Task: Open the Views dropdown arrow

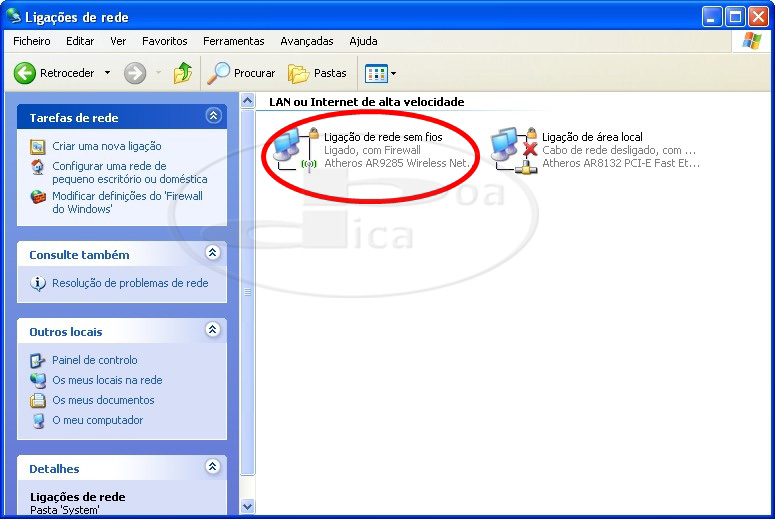Action: point(393,74)
